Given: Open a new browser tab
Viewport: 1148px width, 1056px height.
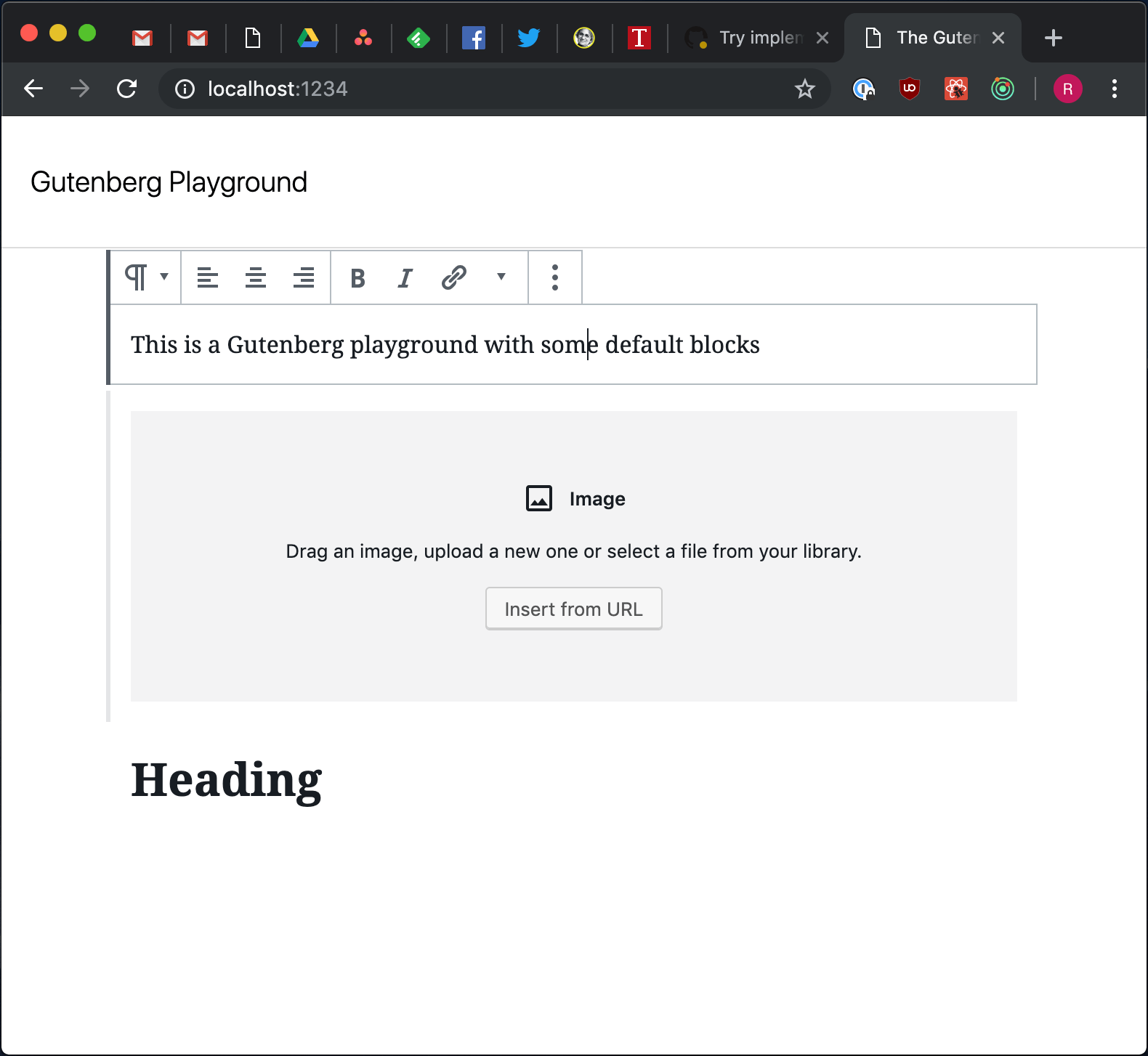Looking at the screenshot, I should pyautogui.click(x=1053, y=38).
